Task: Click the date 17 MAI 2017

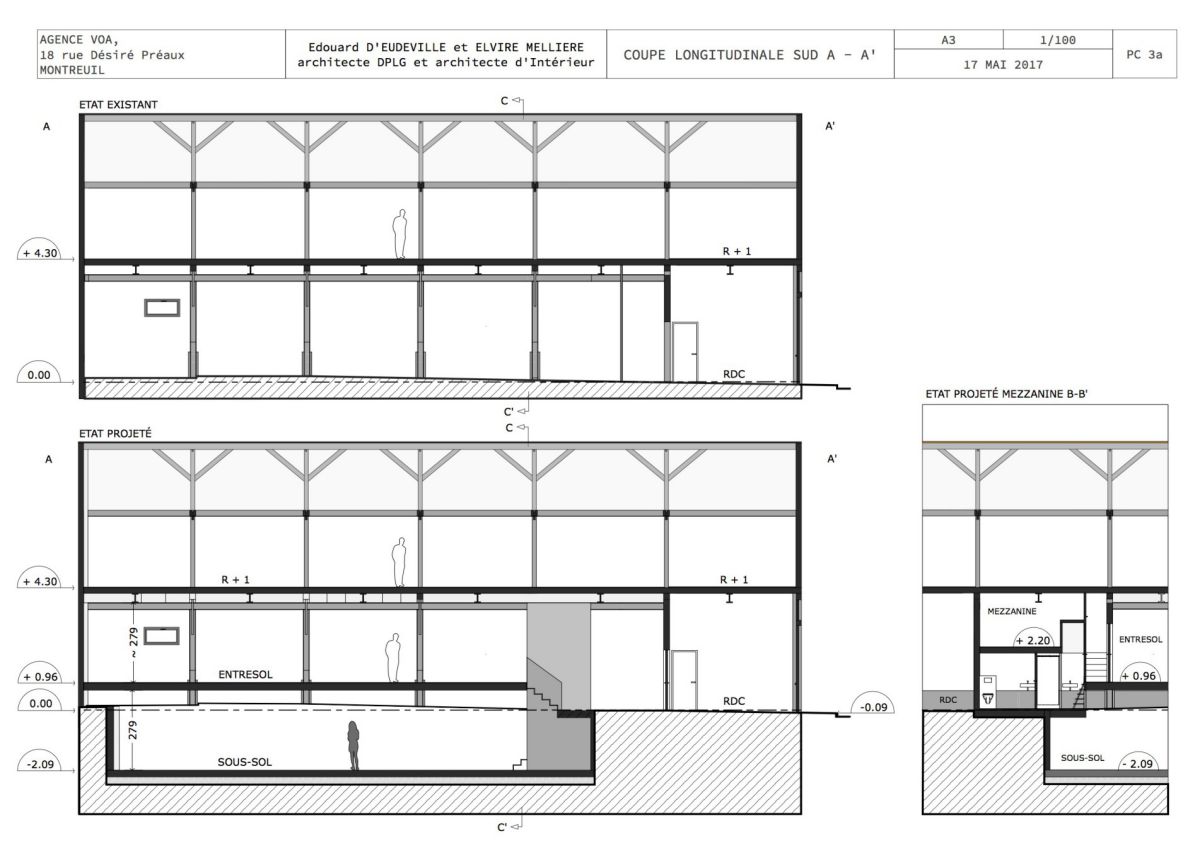Action: pos(1003,64)
